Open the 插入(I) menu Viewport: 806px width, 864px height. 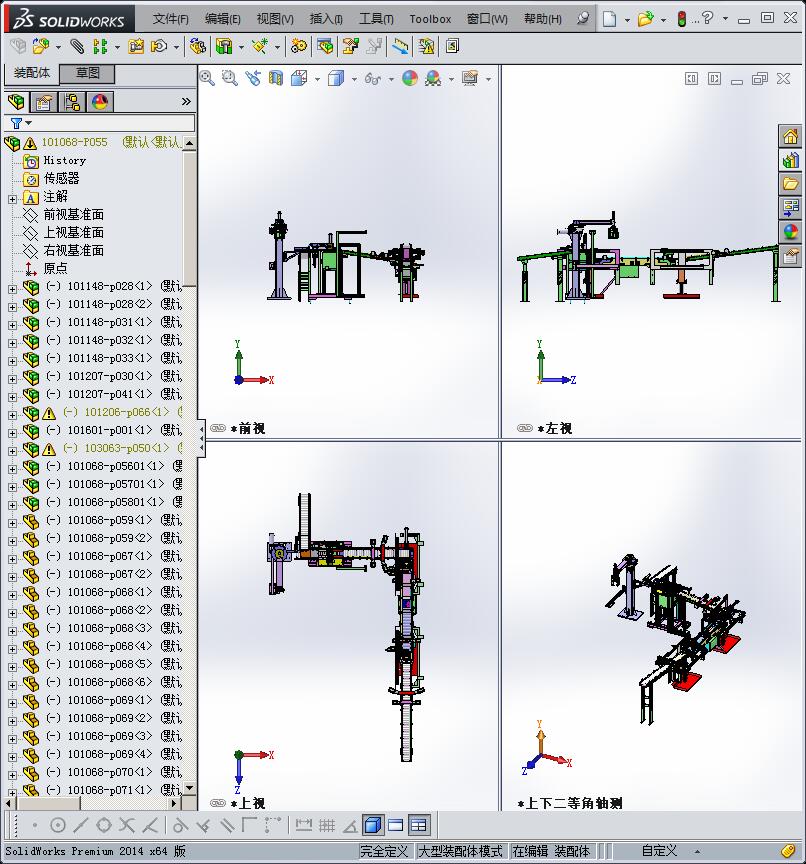(326, 19)
